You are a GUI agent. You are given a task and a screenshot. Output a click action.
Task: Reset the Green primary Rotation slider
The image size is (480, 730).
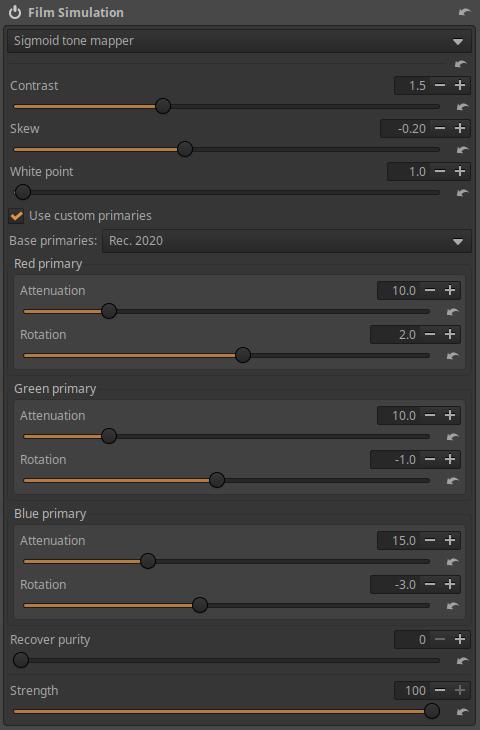tap(452, 481)
